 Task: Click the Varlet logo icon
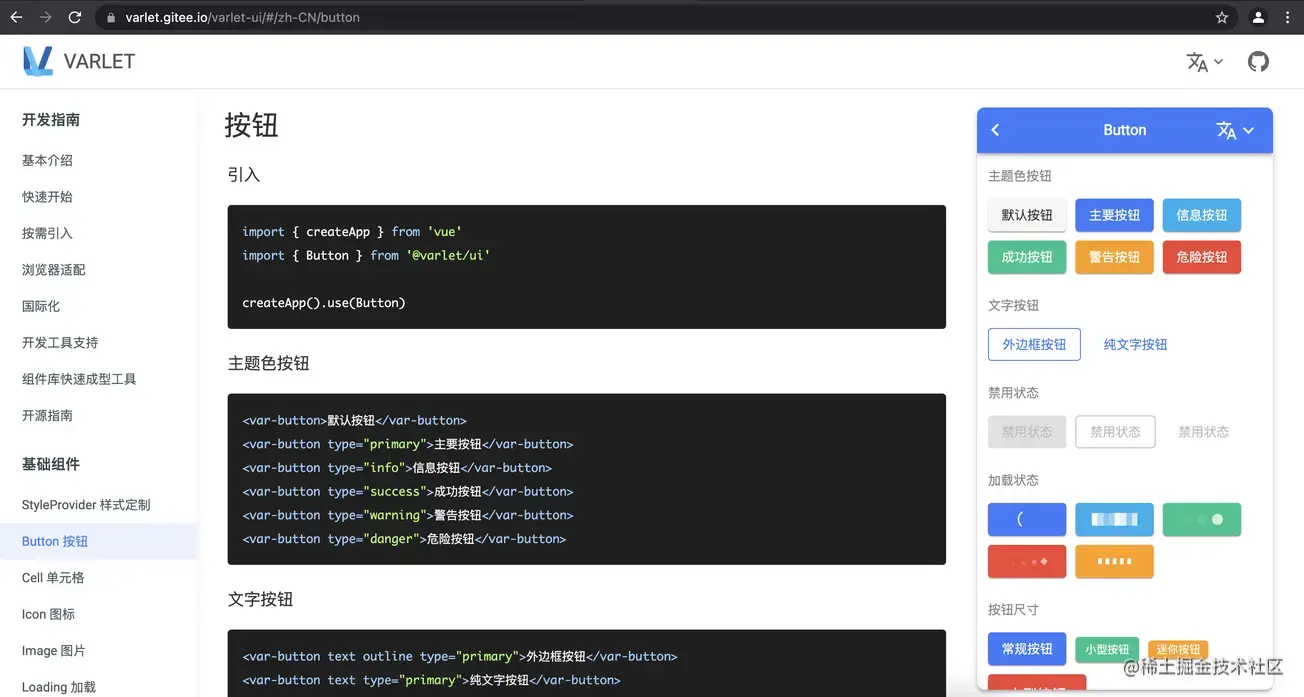[38, 61]
